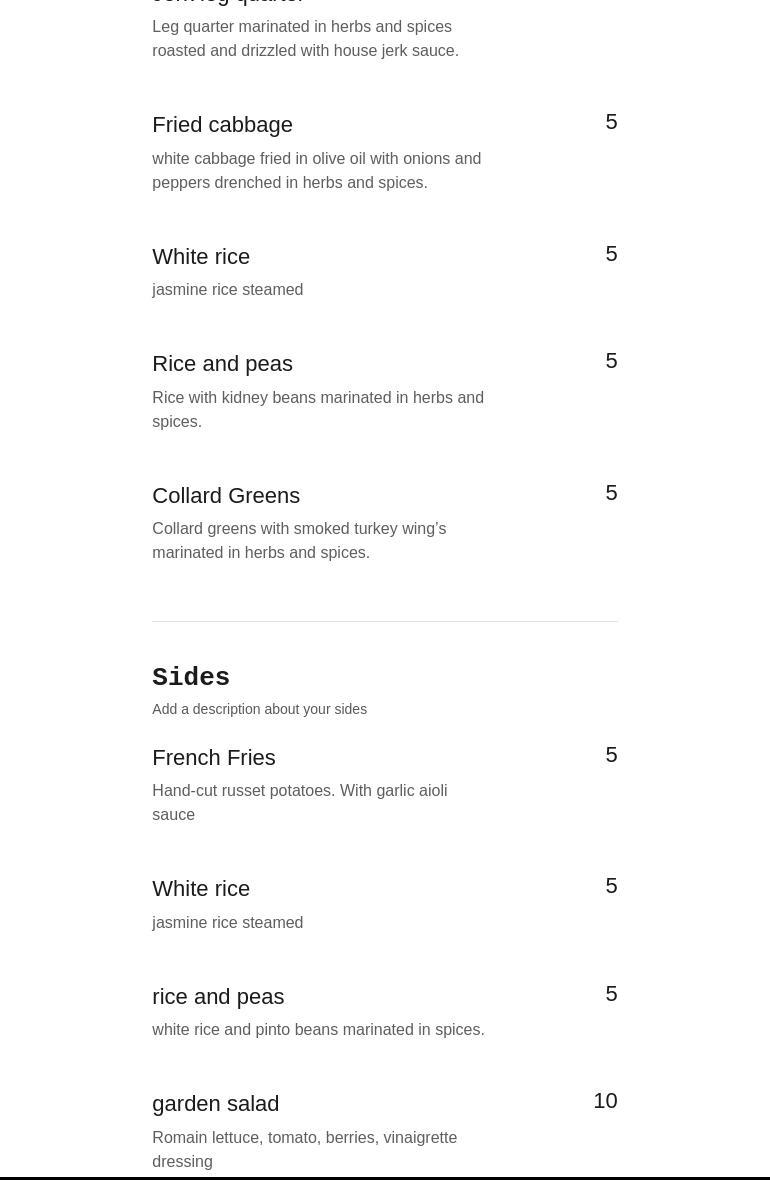
Task: Select the garden salad item title
Action: click(215, 1104)
